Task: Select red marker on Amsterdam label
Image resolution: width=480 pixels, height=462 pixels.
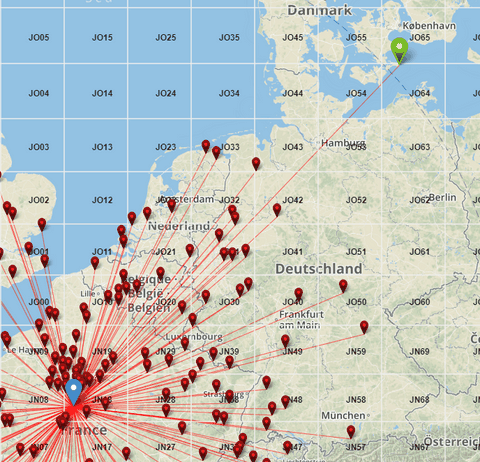Action: tap(171, 206)
